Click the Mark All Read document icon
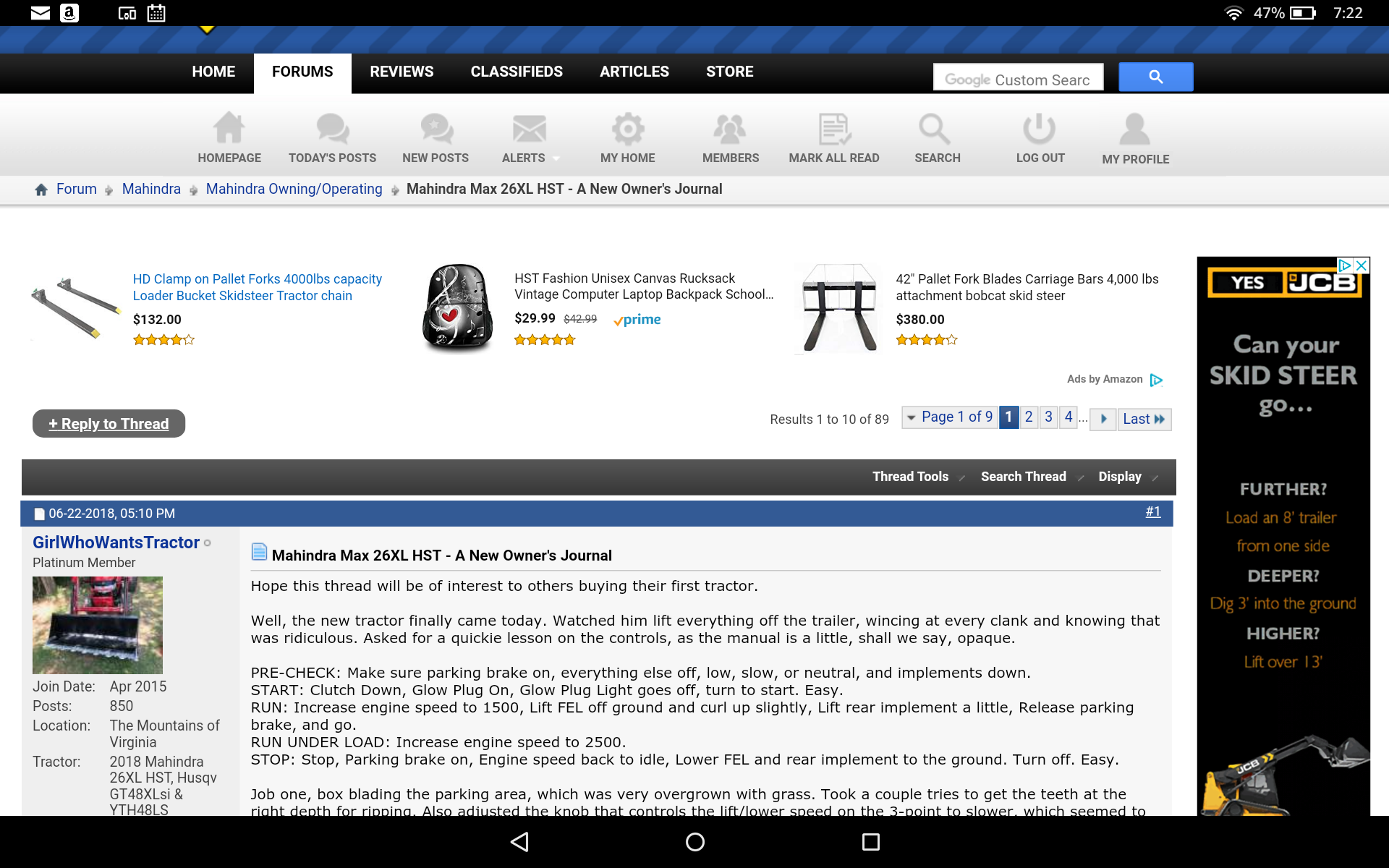 click(x=834, y=129)
